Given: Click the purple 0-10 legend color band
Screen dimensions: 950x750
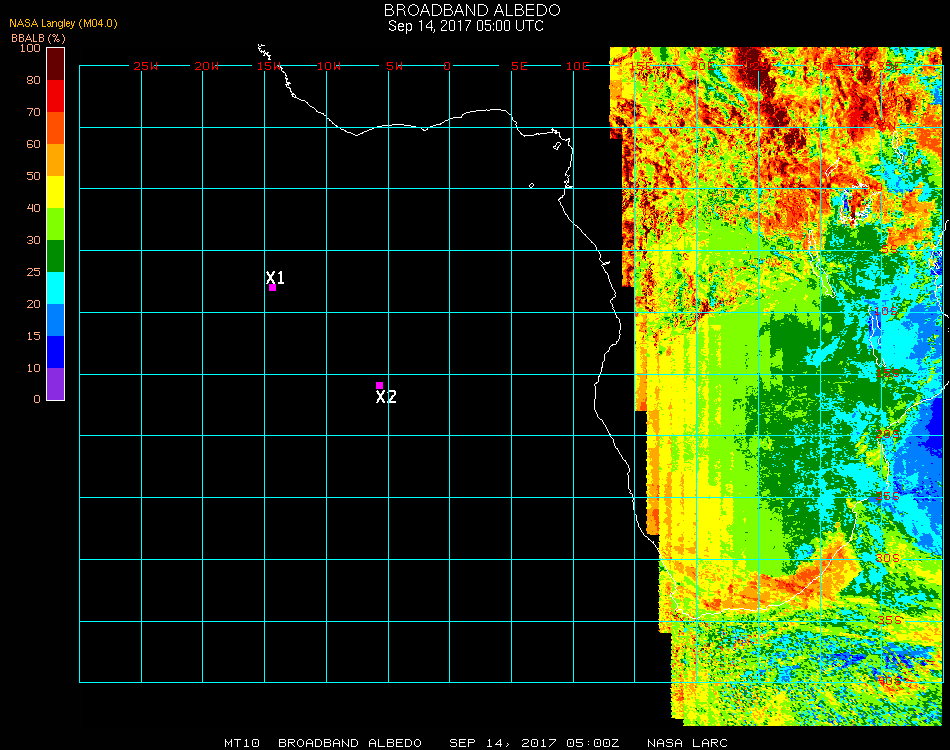Looking at the screenshot, I should point(55,383).
